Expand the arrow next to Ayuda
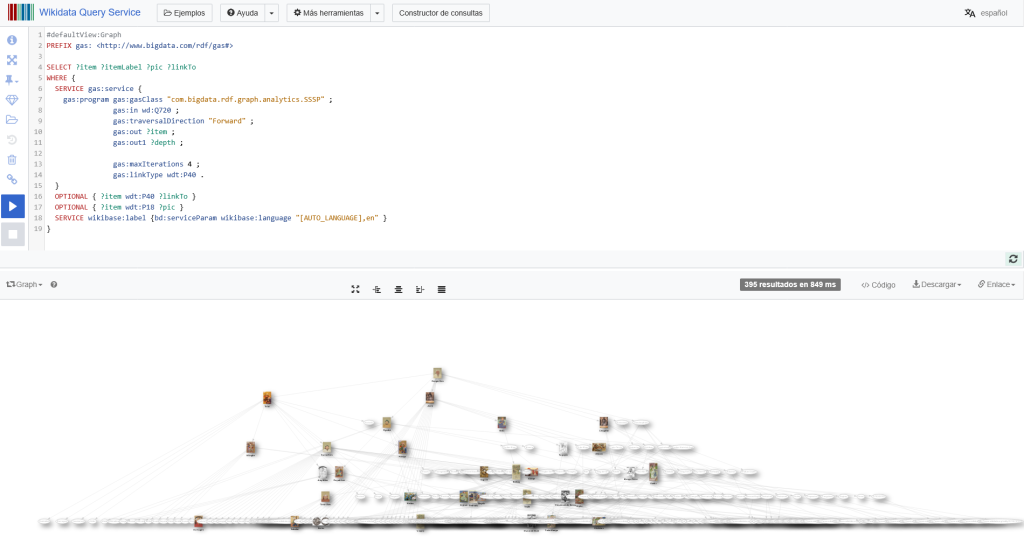This screenshot has height=551, width=1024. (x=272, y=13)
